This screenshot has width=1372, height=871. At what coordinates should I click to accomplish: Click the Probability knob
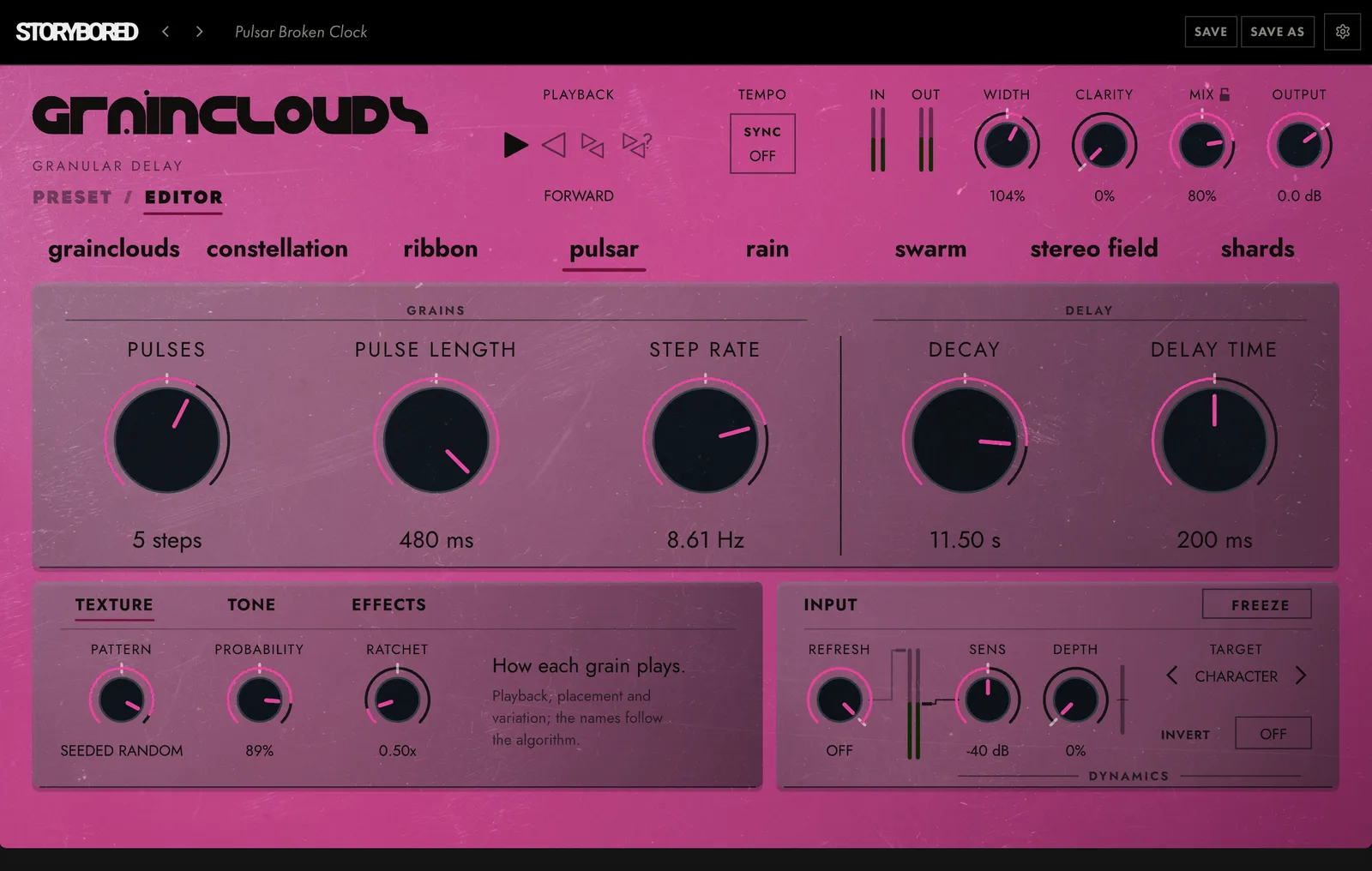(259, 700)
